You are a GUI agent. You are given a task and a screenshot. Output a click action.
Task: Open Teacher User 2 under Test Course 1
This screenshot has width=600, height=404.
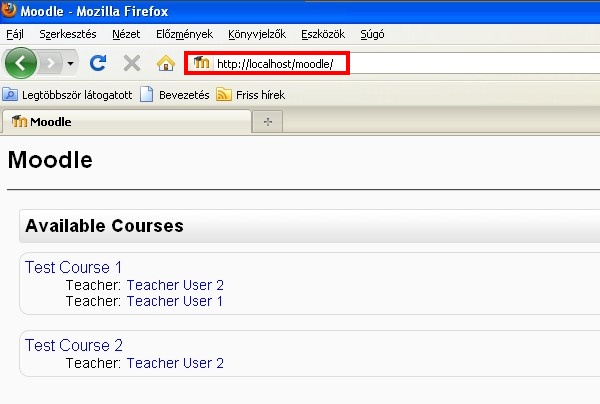tap(175, 285)
